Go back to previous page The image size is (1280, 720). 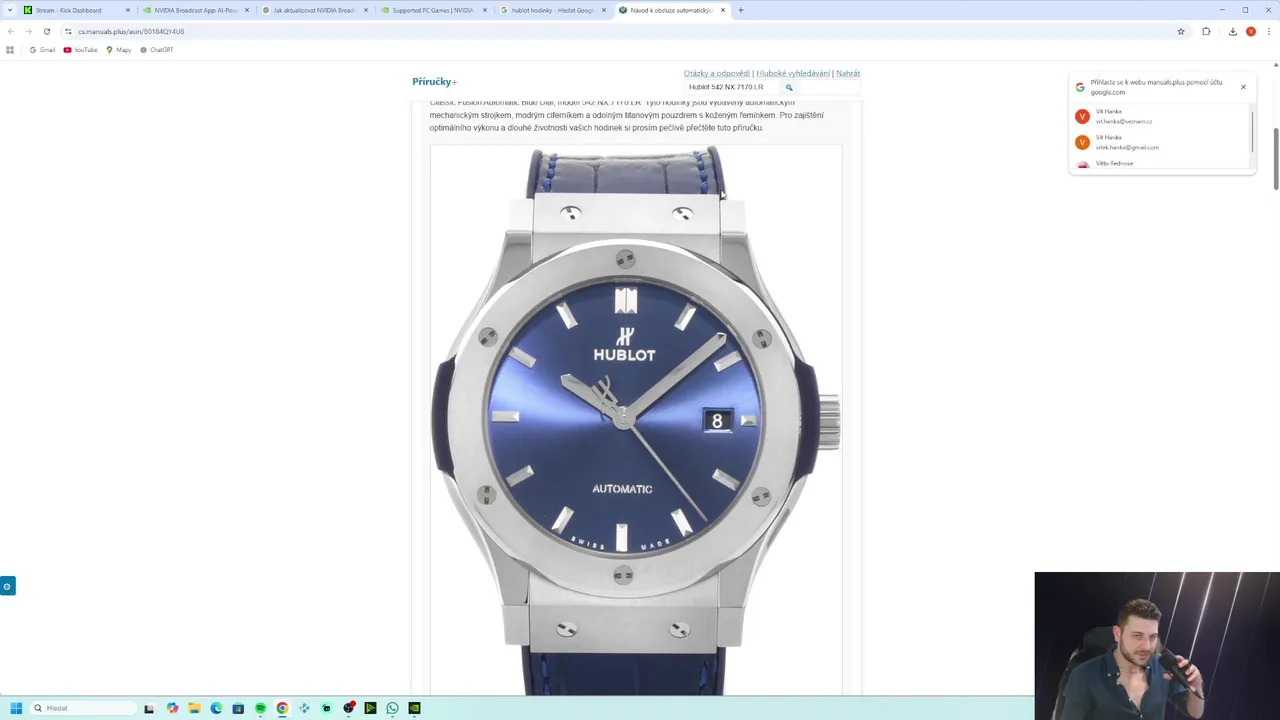[11, 31]
